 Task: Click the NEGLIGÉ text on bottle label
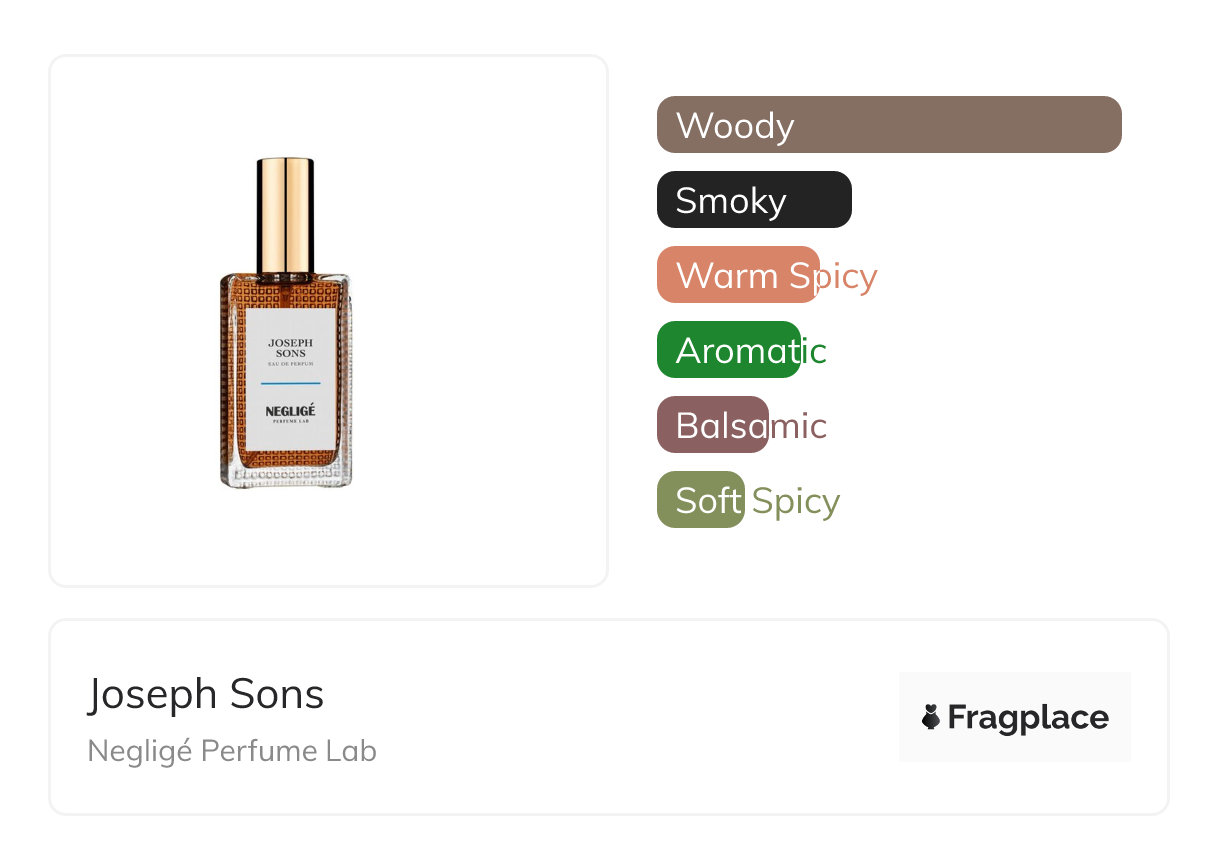[x=290, y=411]
